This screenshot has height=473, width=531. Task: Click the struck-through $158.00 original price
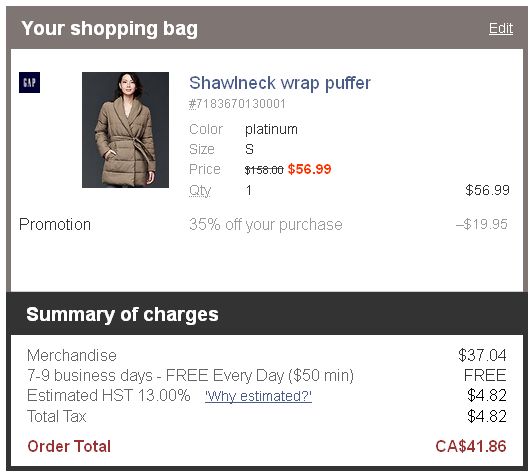pos(264,170)
